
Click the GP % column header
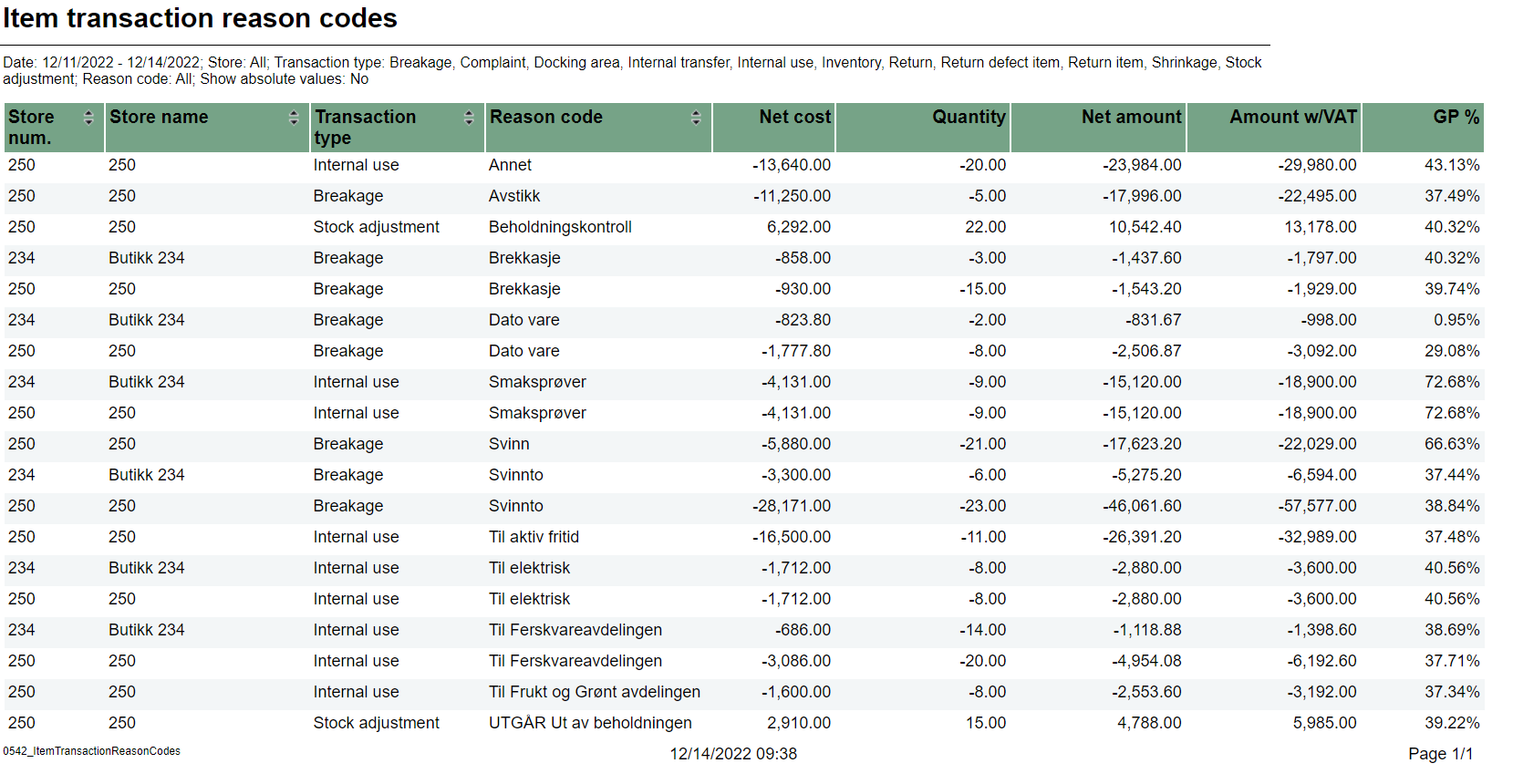pyautogui.click(x=1456, y=117)
